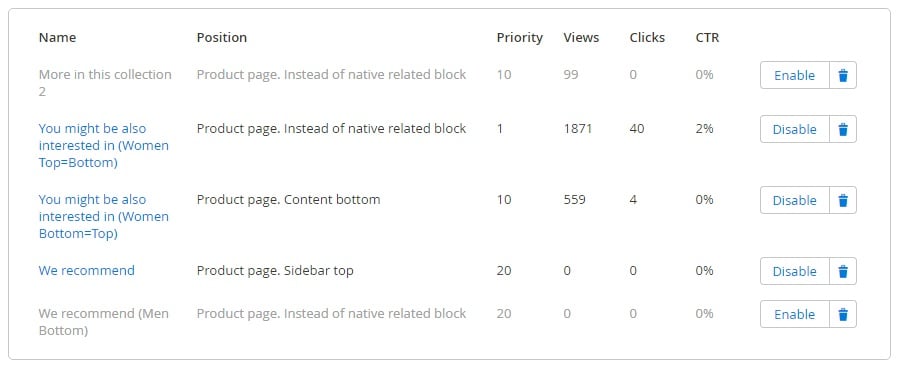The width and height of the screenshot is (901, 369).
Task: Disable the Women Top=Bottom block
Action: 795,129
